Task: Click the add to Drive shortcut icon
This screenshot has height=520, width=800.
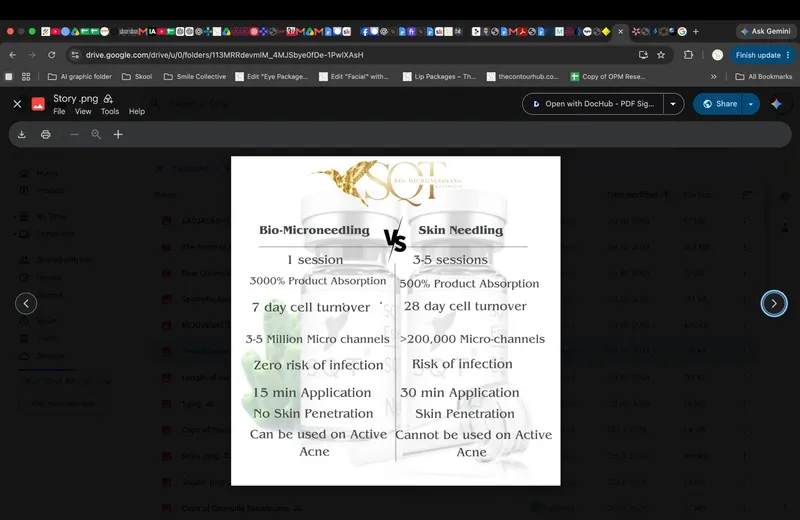Action: coord(108,98)
